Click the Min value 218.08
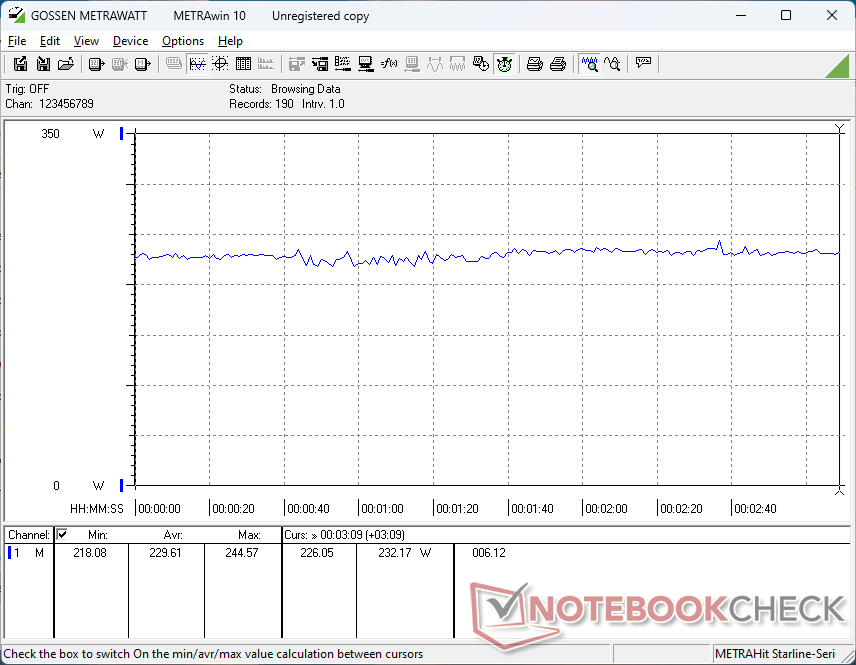Screen dimensions: 856x665 90,553
